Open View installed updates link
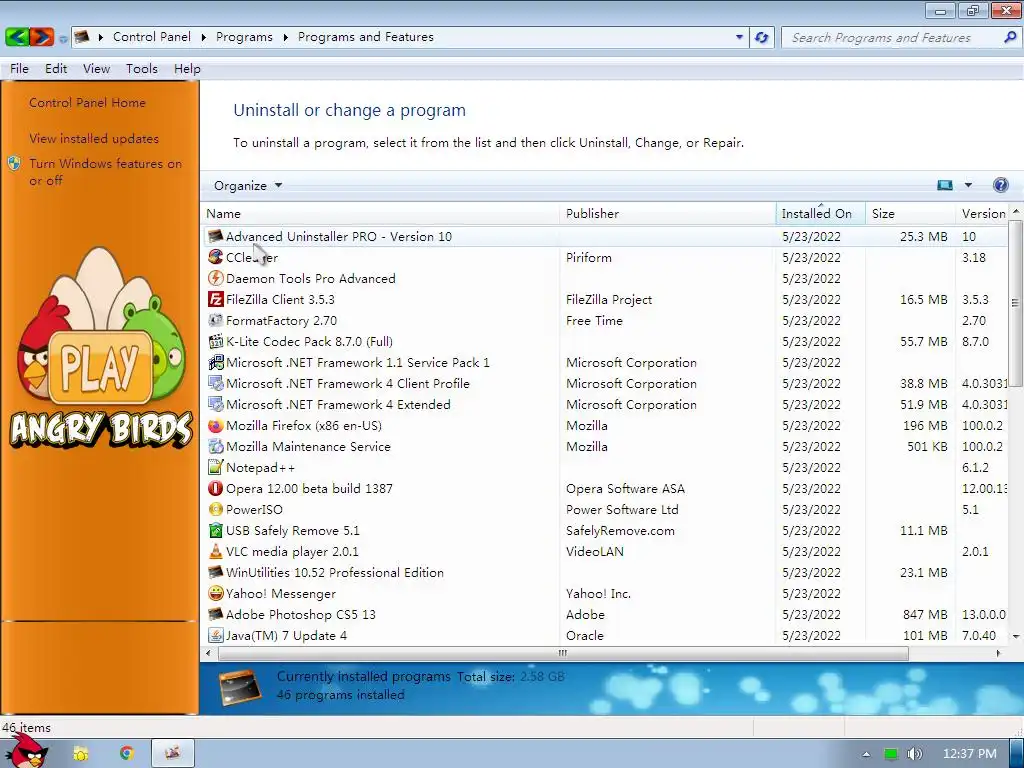 [94, 138]
